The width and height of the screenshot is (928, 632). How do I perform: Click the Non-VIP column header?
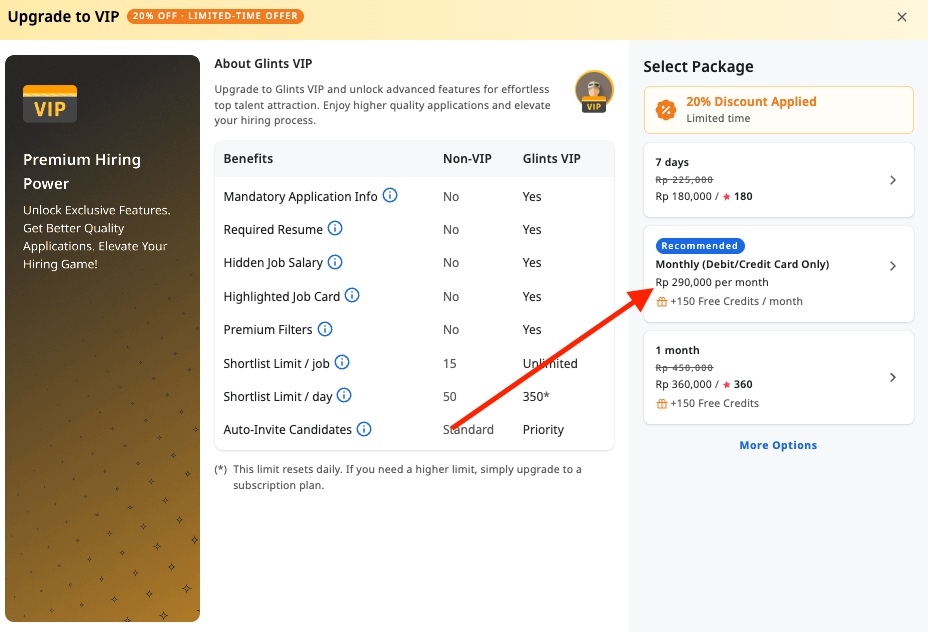tap(467, 159)
